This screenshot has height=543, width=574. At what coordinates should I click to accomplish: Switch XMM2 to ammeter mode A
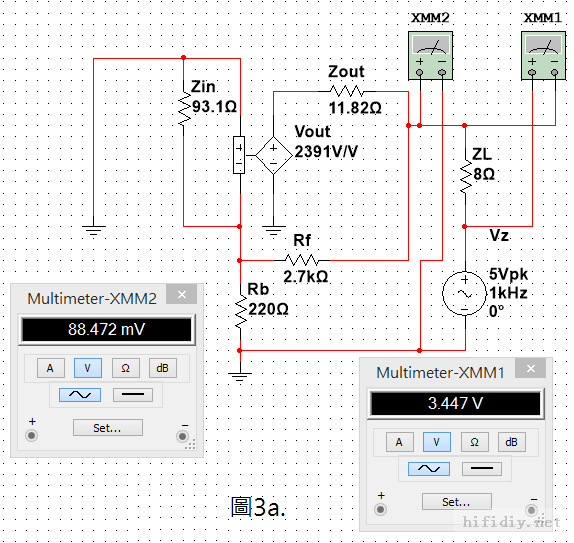[51, 368]
